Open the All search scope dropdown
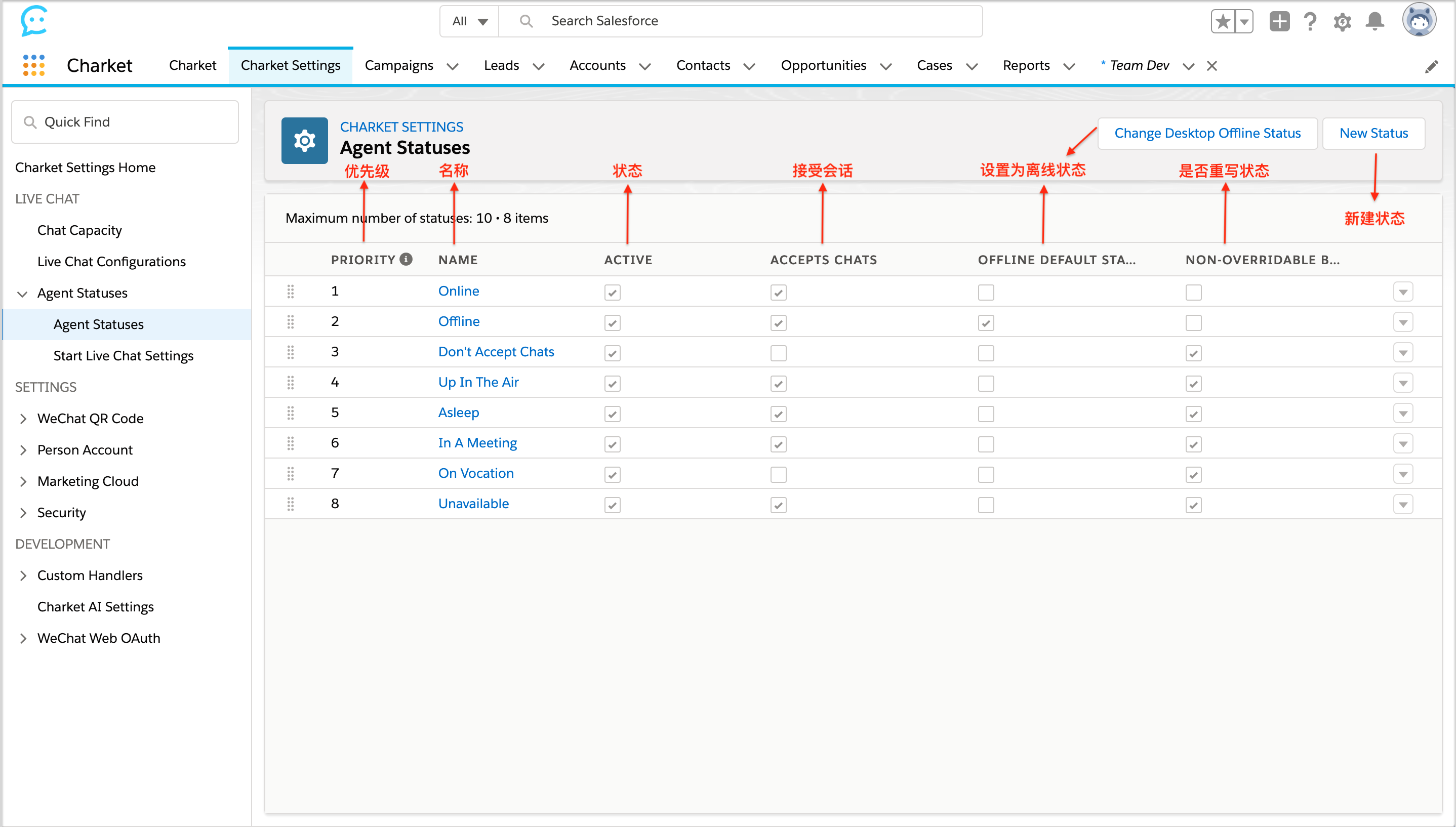The image size is (1456, 827). [469, 22]
